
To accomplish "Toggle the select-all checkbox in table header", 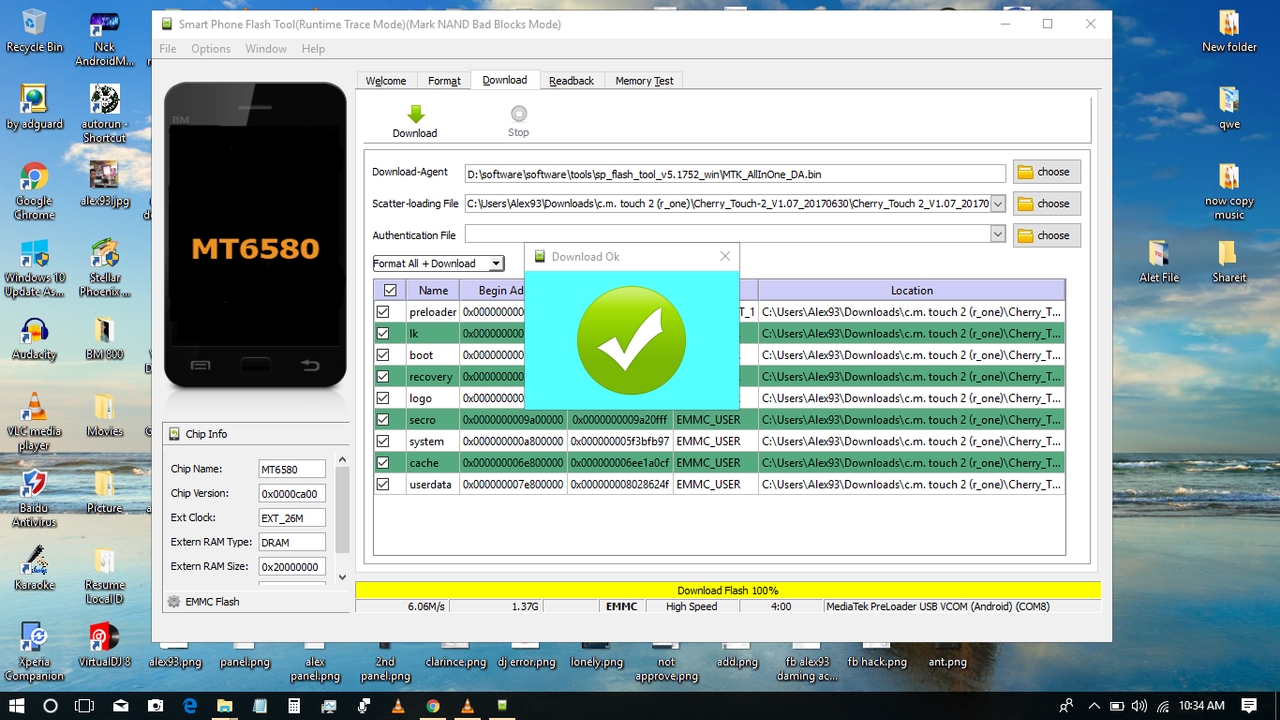I will tap(390, 290).
